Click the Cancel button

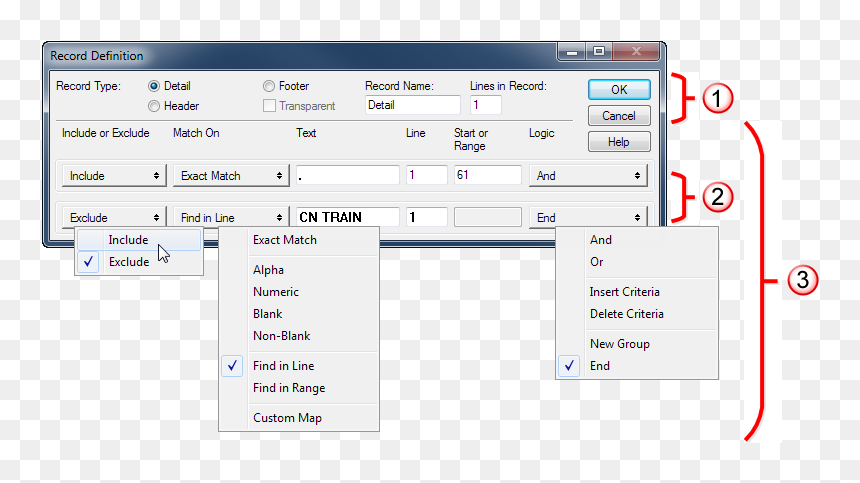(619, 116)
